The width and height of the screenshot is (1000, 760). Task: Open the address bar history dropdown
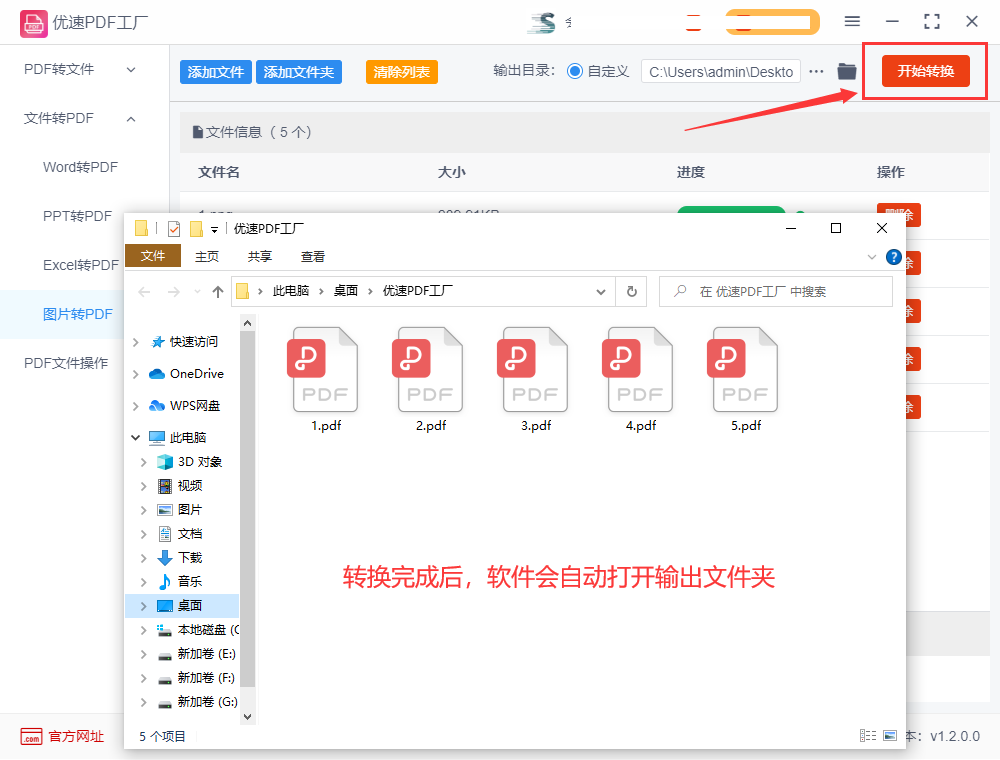[x=601, y=292]
